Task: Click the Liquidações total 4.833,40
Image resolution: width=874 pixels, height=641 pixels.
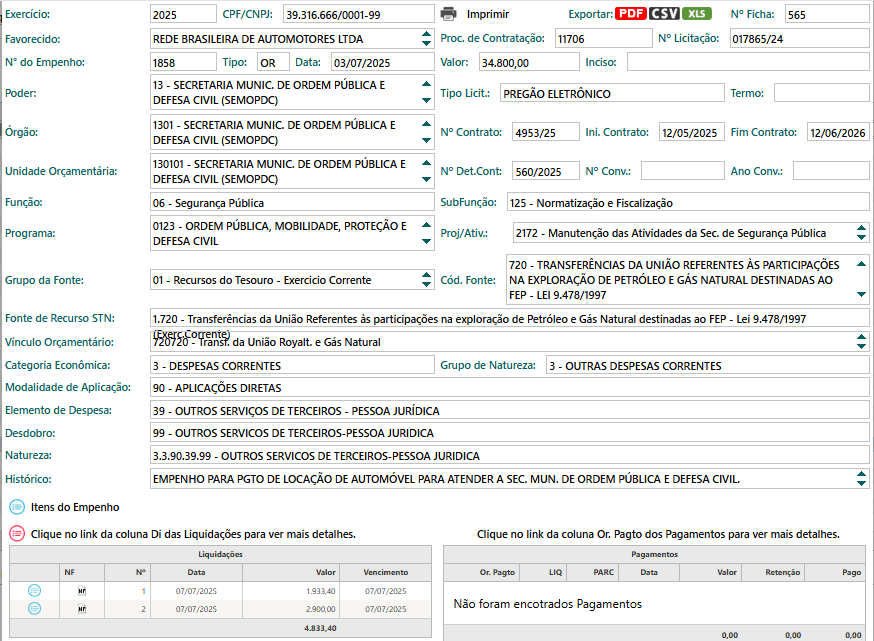Action: pyautogui.click(x=321, y=628)
